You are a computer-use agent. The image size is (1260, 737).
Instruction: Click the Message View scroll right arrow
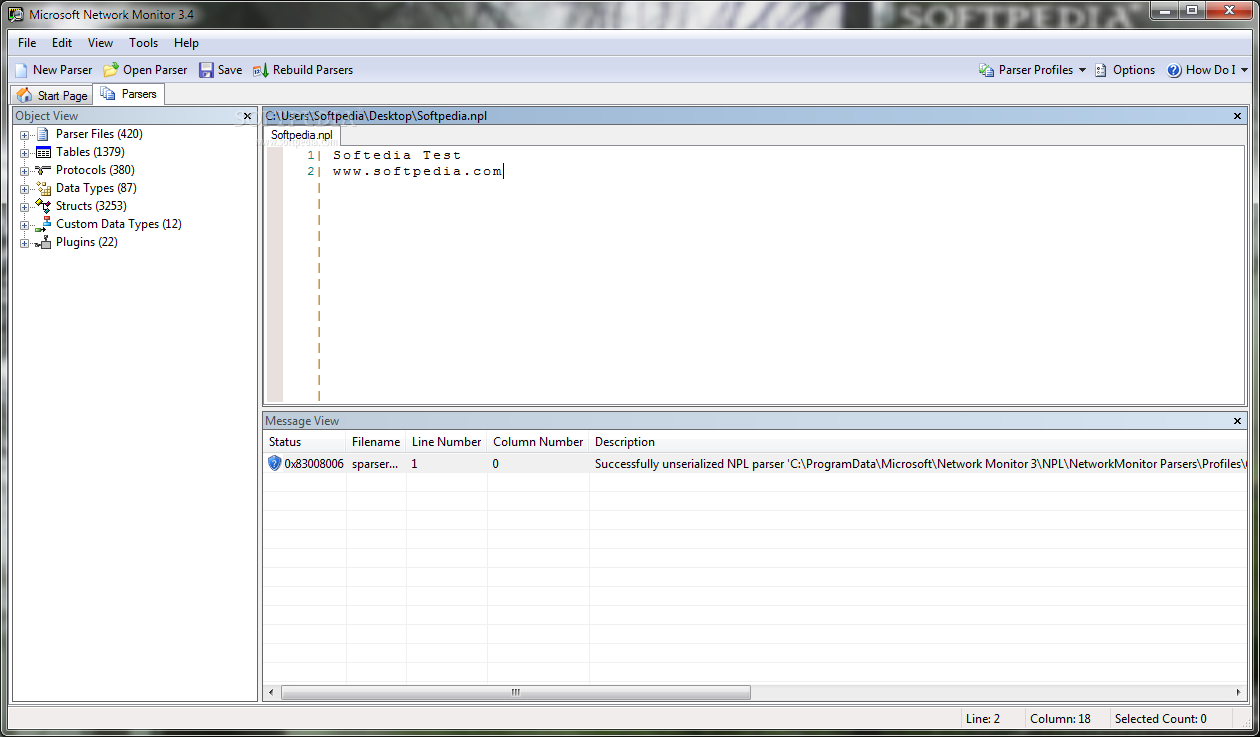tap(1239, 692)
